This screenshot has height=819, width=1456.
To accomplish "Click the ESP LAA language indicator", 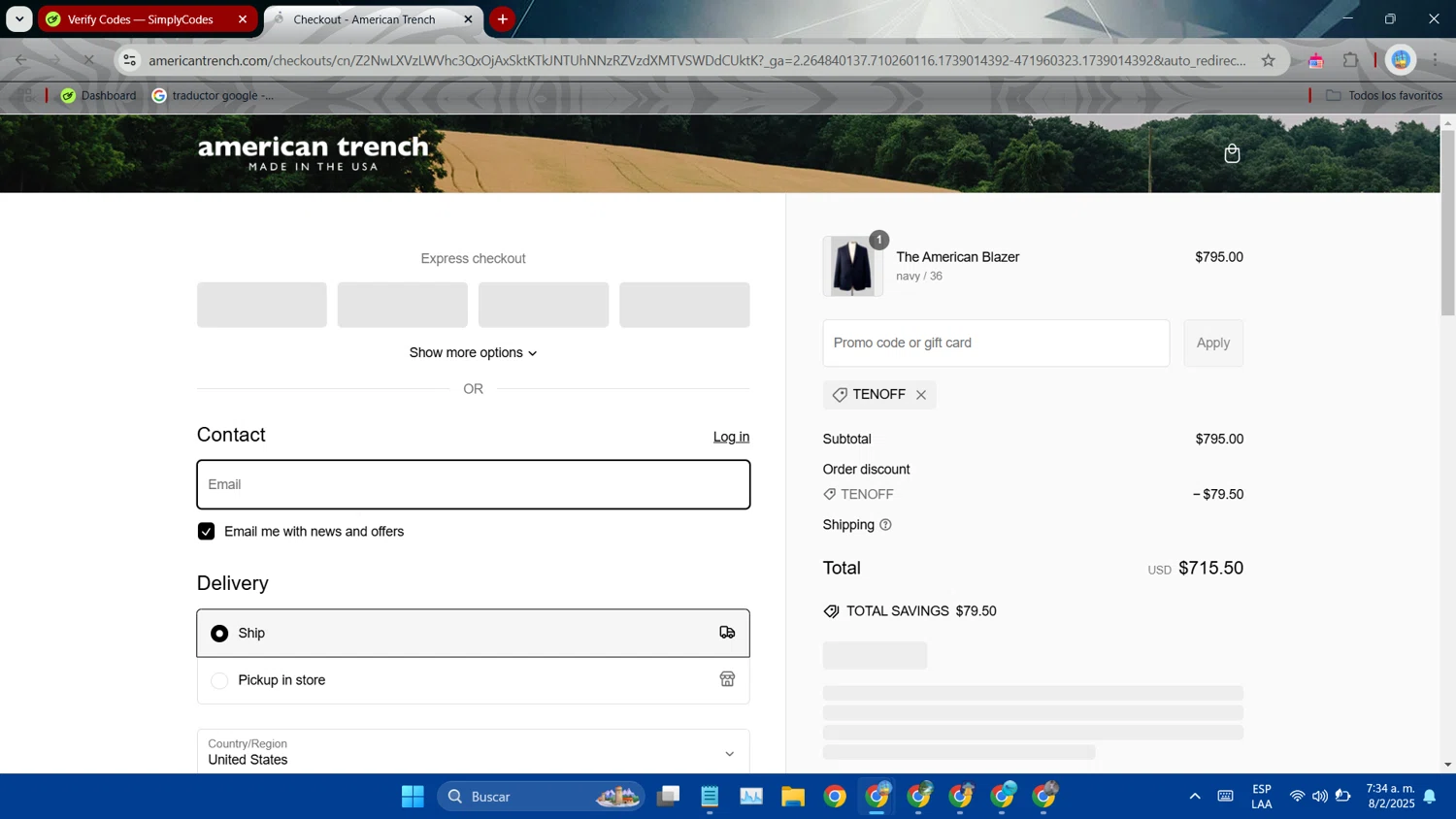I will click(x=1262, y=797).
